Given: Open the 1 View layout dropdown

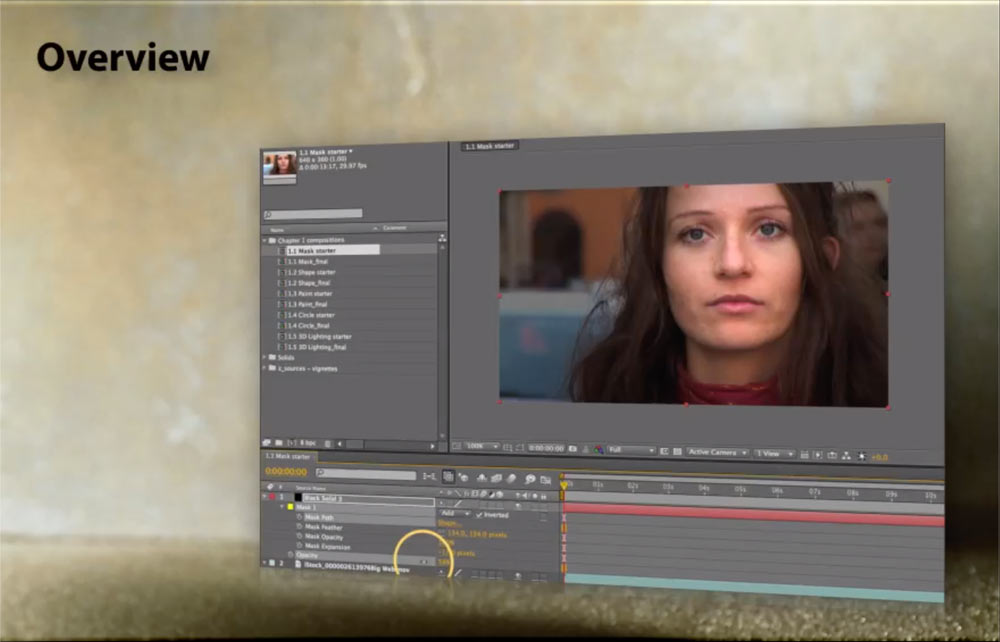Looking at the screenshot, I should [x=774, y=453].
